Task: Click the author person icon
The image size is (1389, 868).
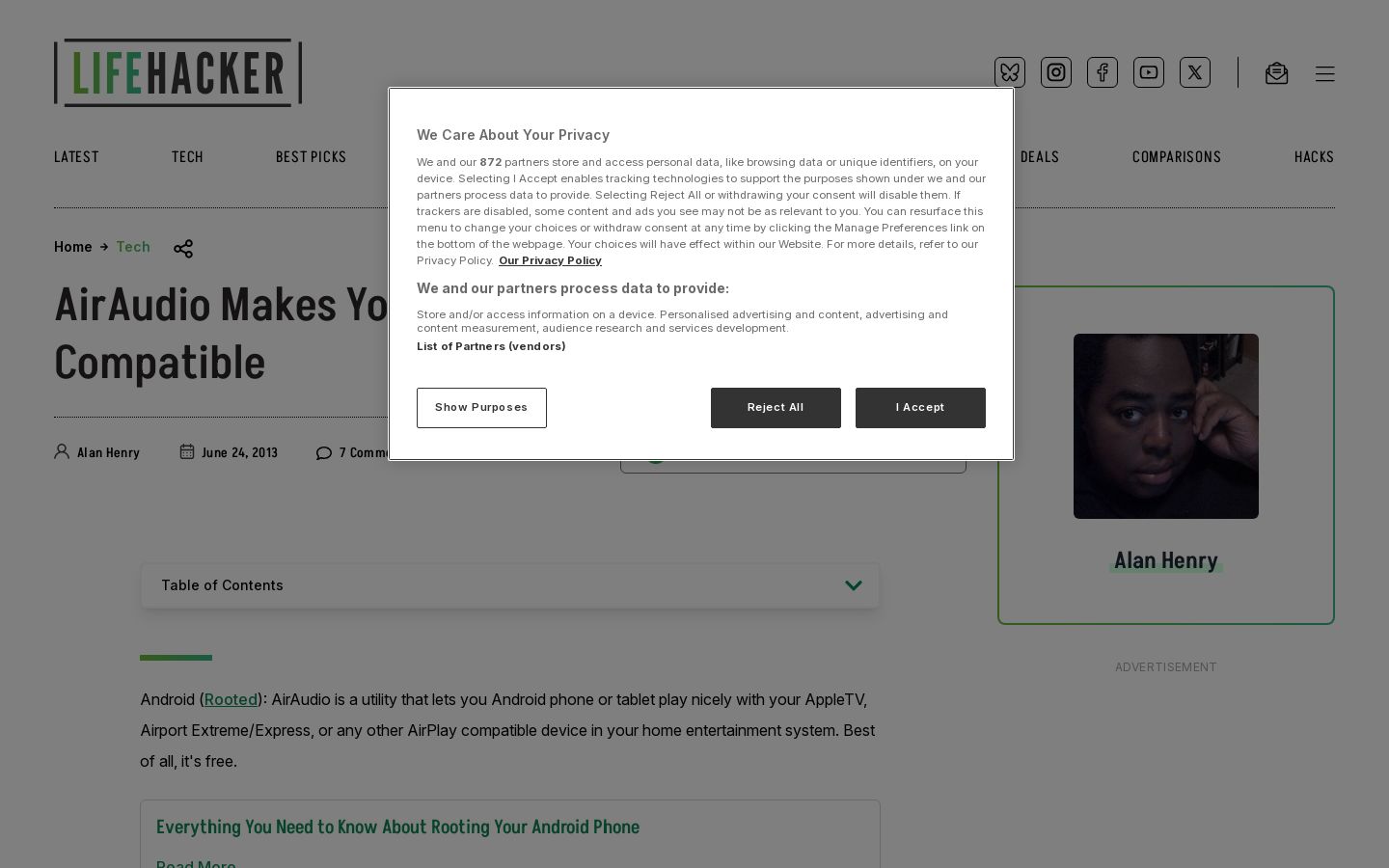Action: point(62,451)
